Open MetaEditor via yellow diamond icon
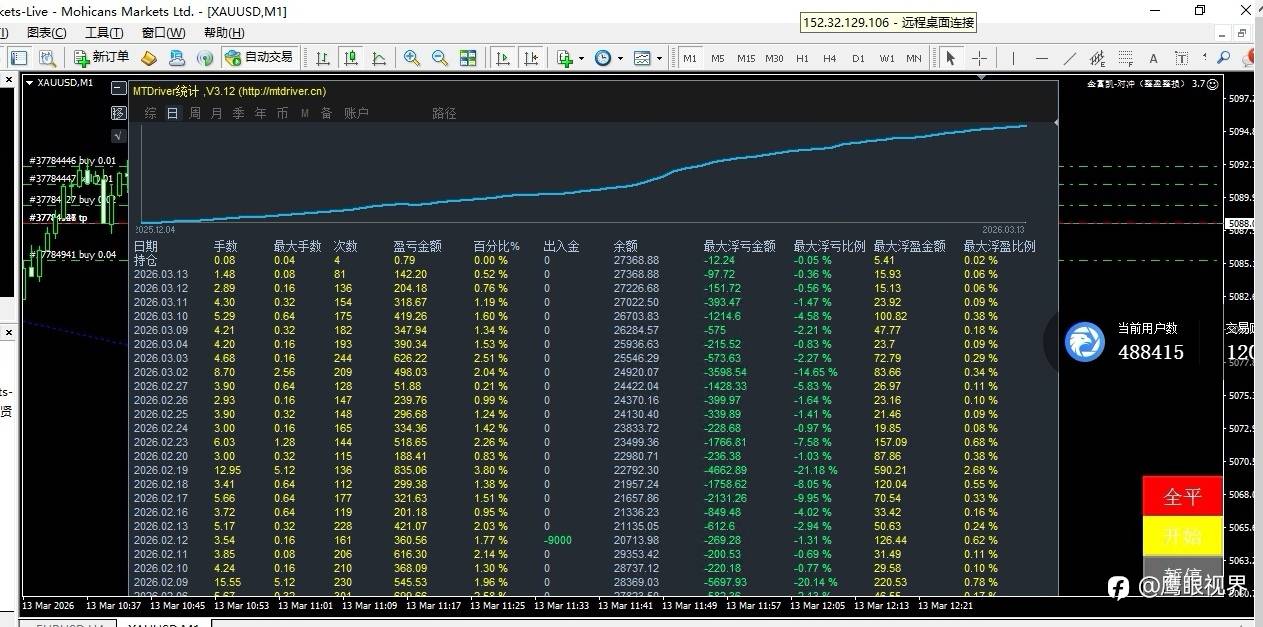This screenshot has height=627, width=1263. (x=149, y=58)
